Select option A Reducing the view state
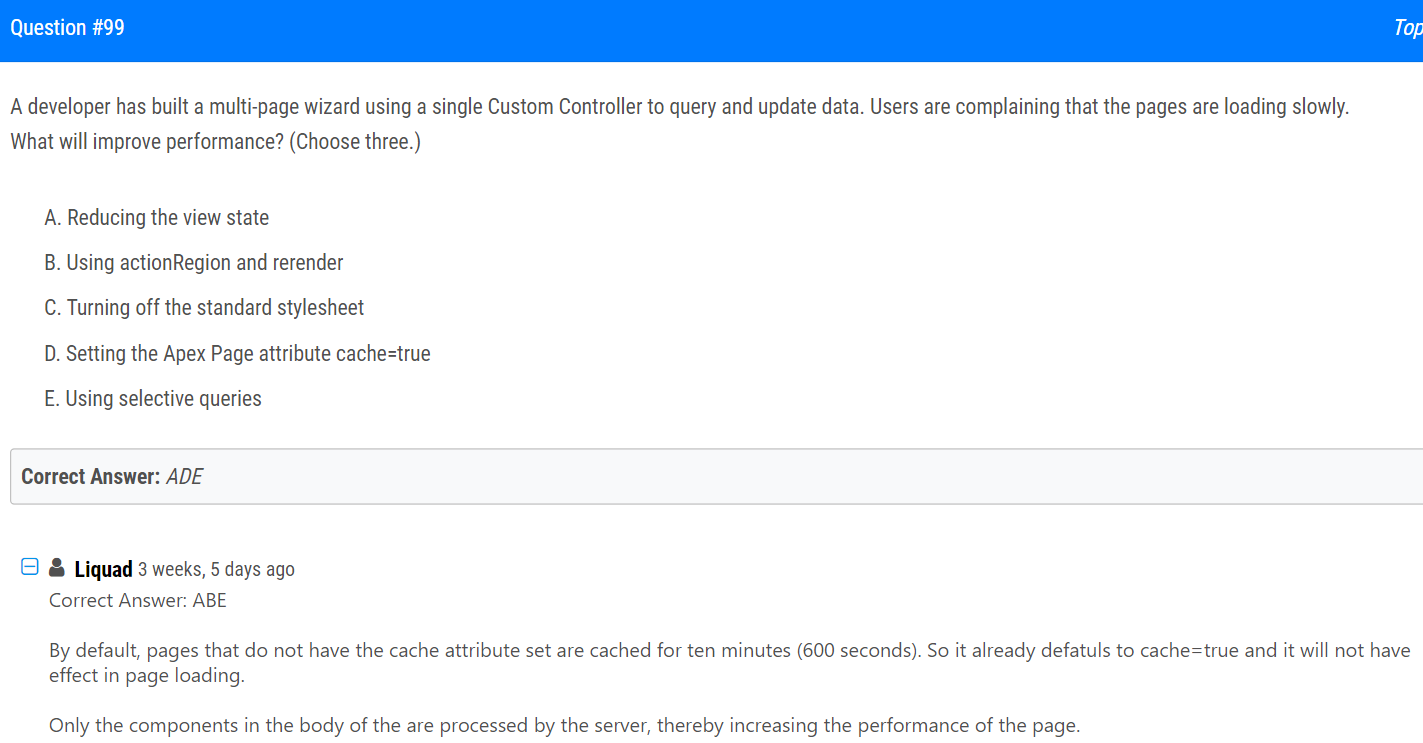The image size is (1423, 743). pyautogui.click(x=157, y=217)
